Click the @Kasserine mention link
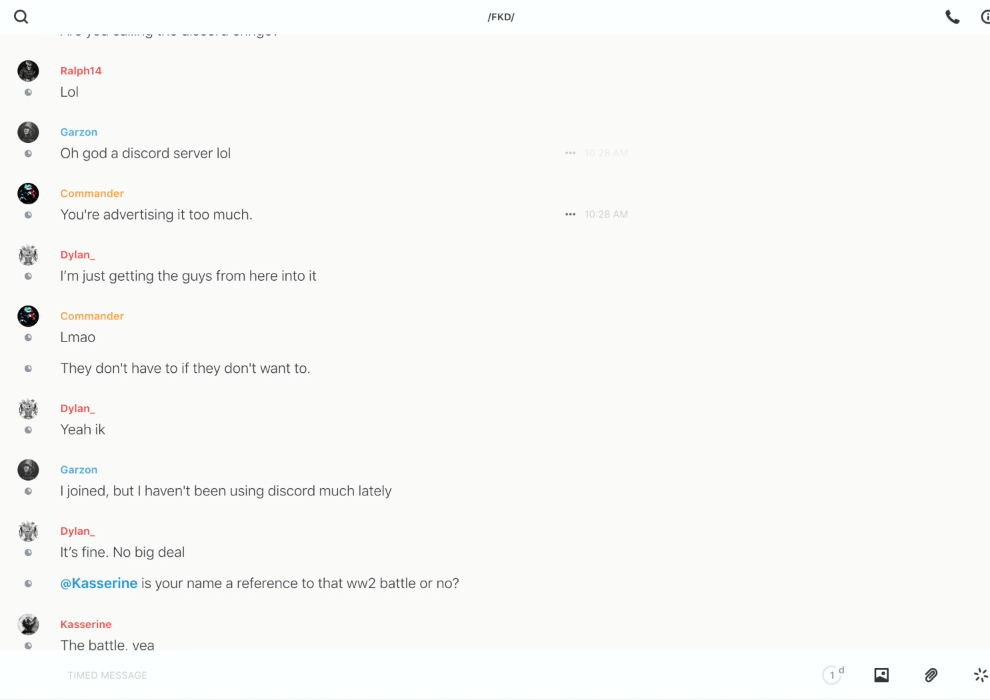The image size is (990, 700). click(x=99, y=583)
